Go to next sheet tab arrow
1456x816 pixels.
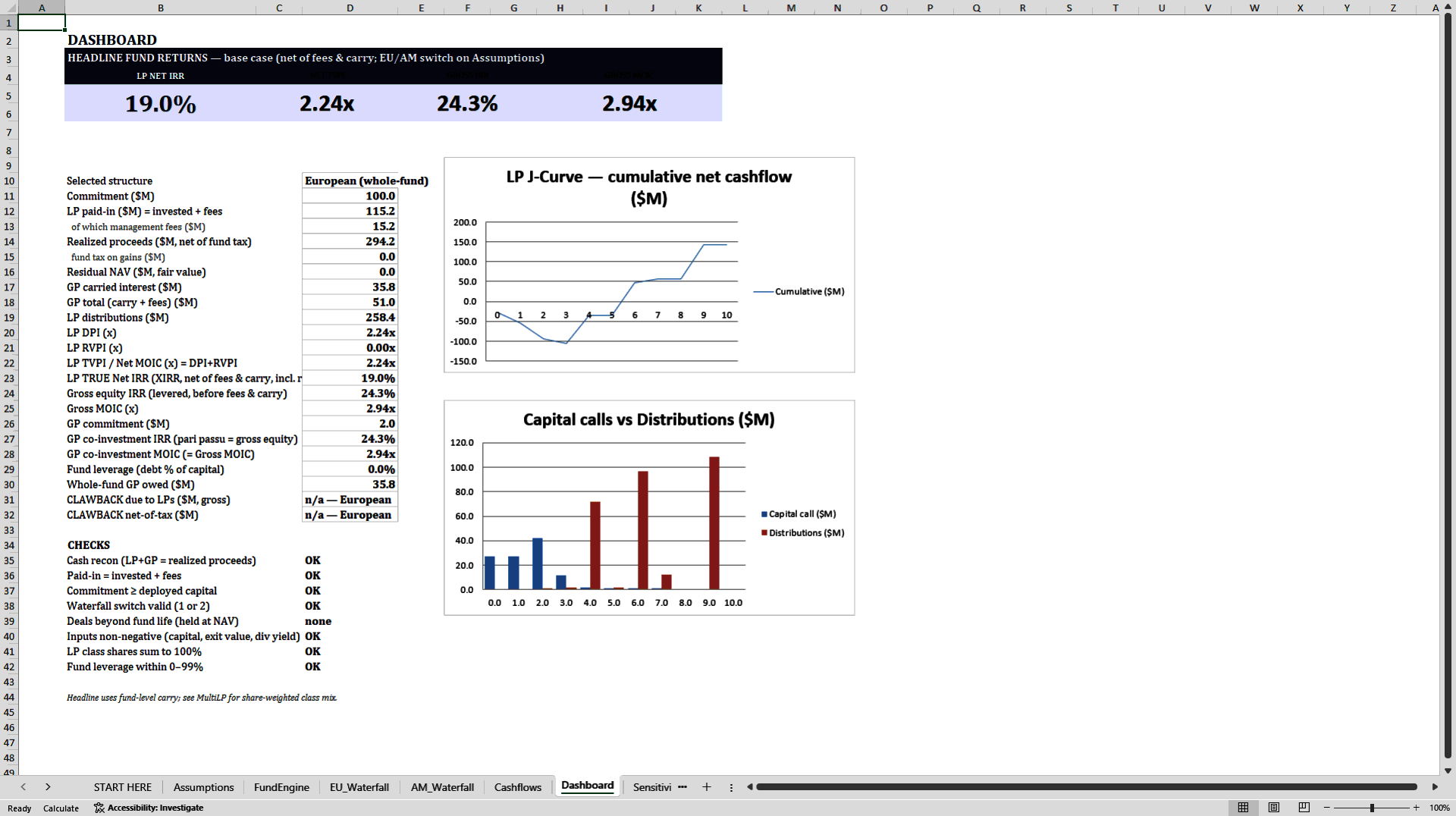48,787
